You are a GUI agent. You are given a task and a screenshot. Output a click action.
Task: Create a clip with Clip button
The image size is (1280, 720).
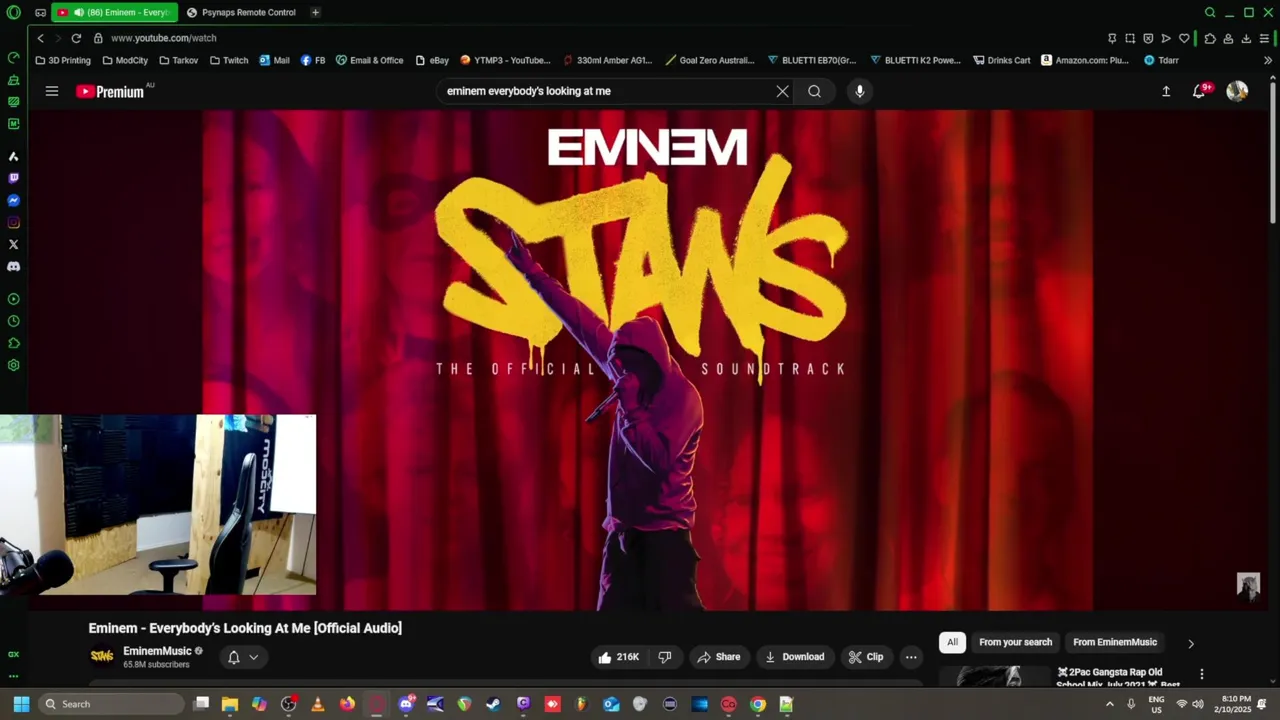click(x=866, y=657)
